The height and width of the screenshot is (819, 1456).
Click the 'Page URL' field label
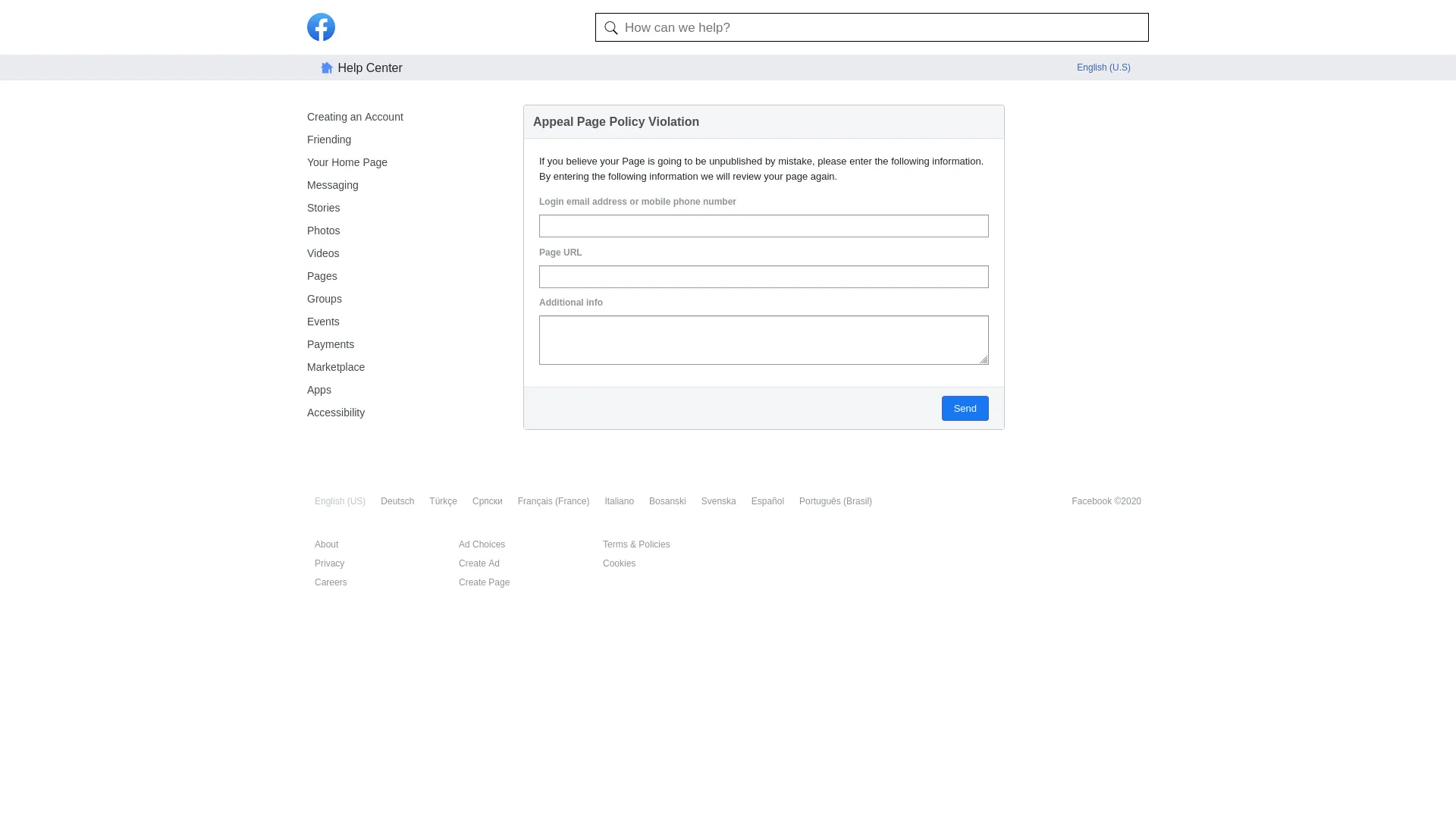(x=560, y=253)
